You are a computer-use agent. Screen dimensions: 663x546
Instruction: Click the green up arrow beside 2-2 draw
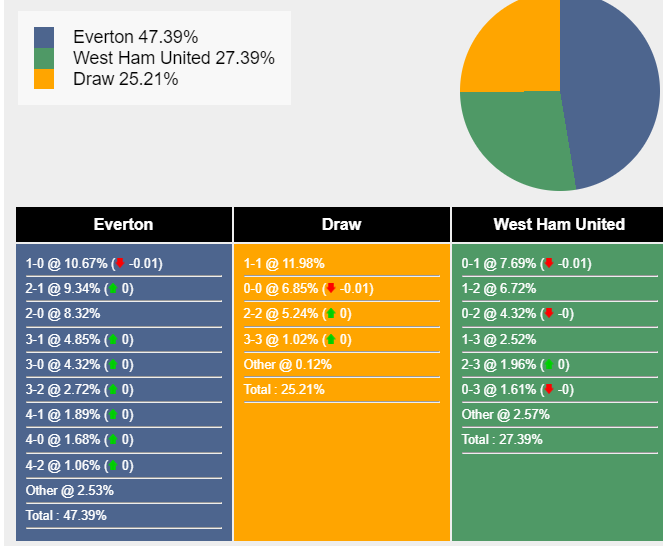click(331, 314)
